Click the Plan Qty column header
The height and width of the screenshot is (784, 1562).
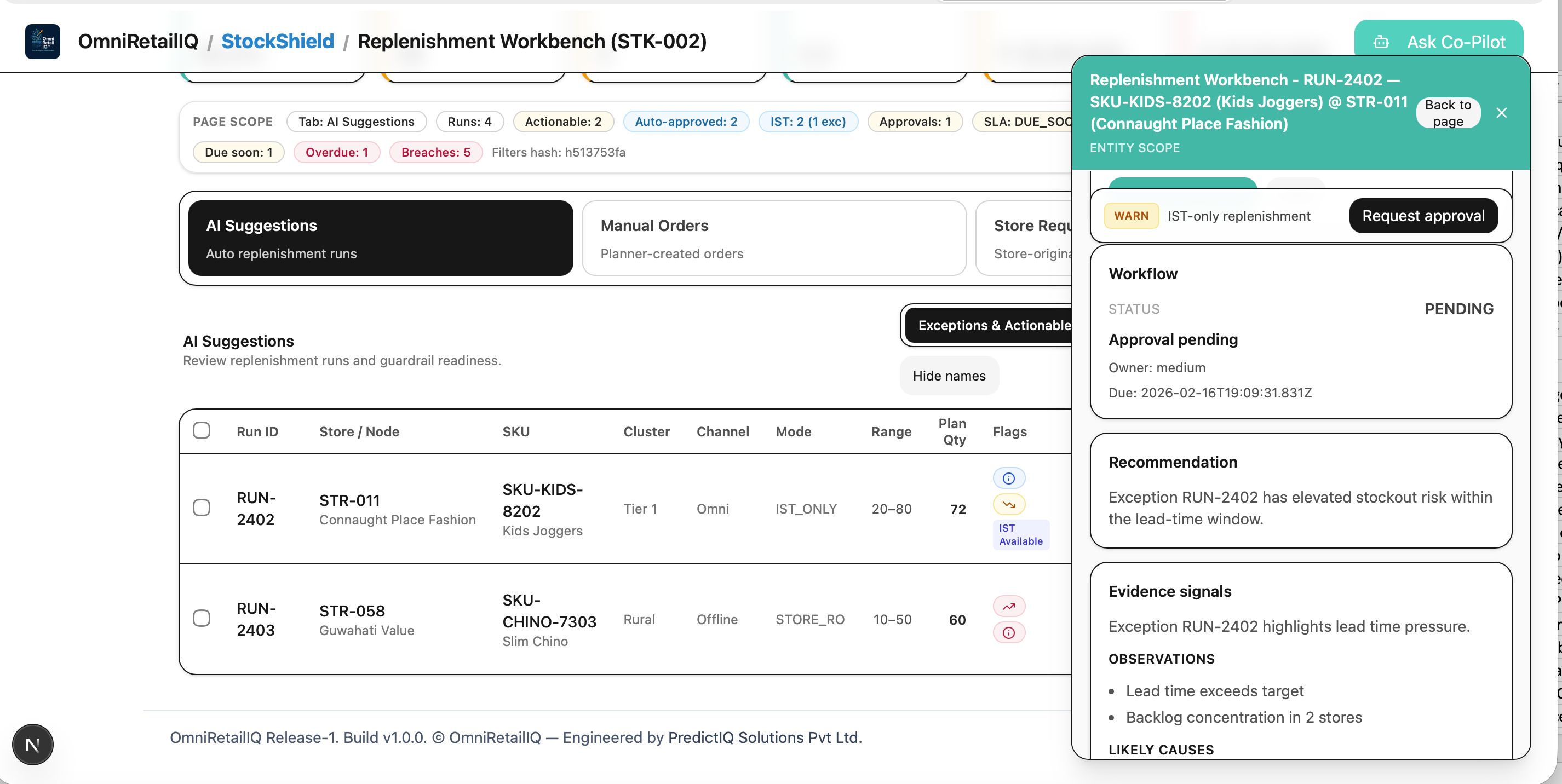(952, 431)
